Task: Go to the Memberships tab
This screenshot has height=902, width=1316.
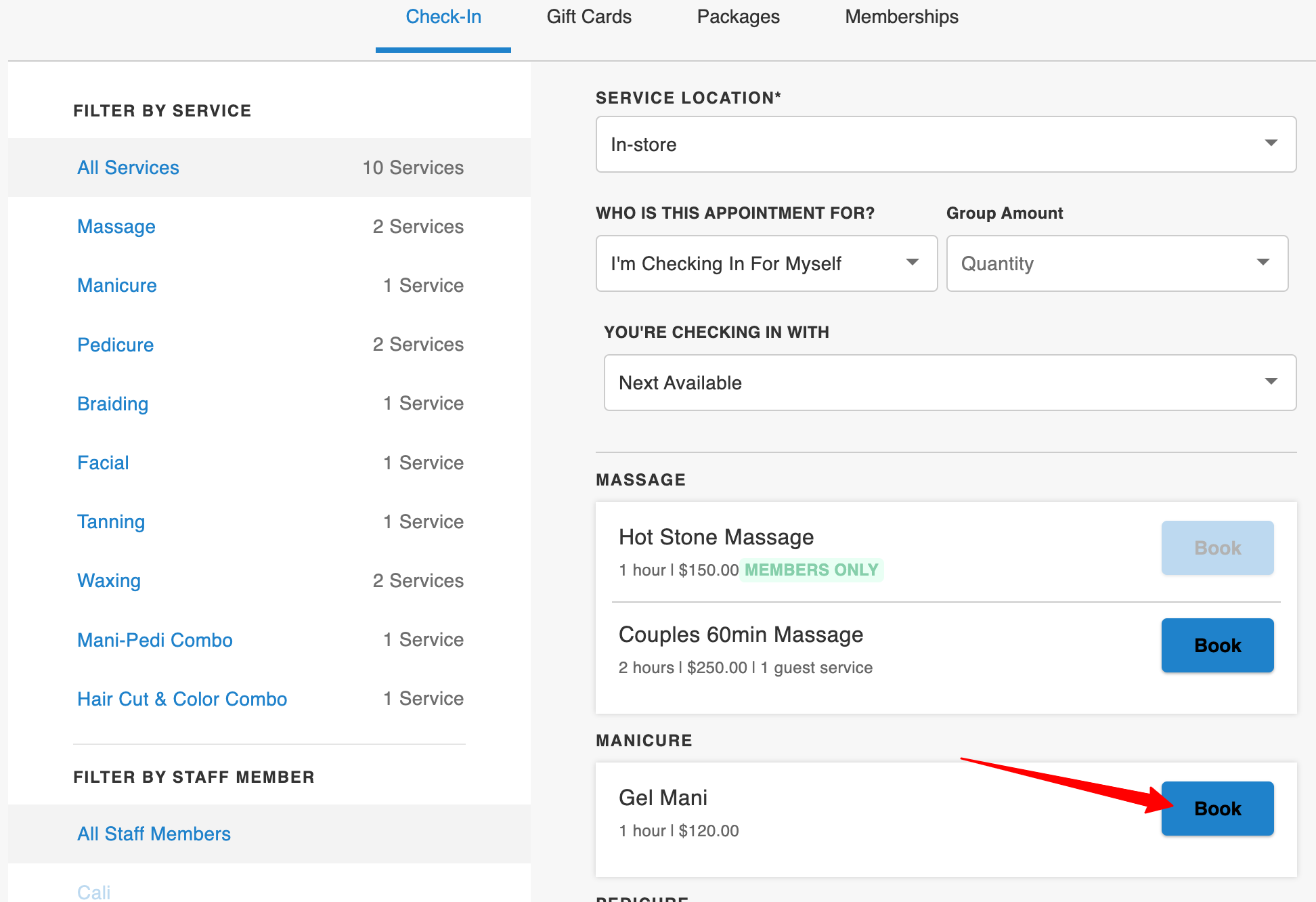Action: (x=901, y=17)
